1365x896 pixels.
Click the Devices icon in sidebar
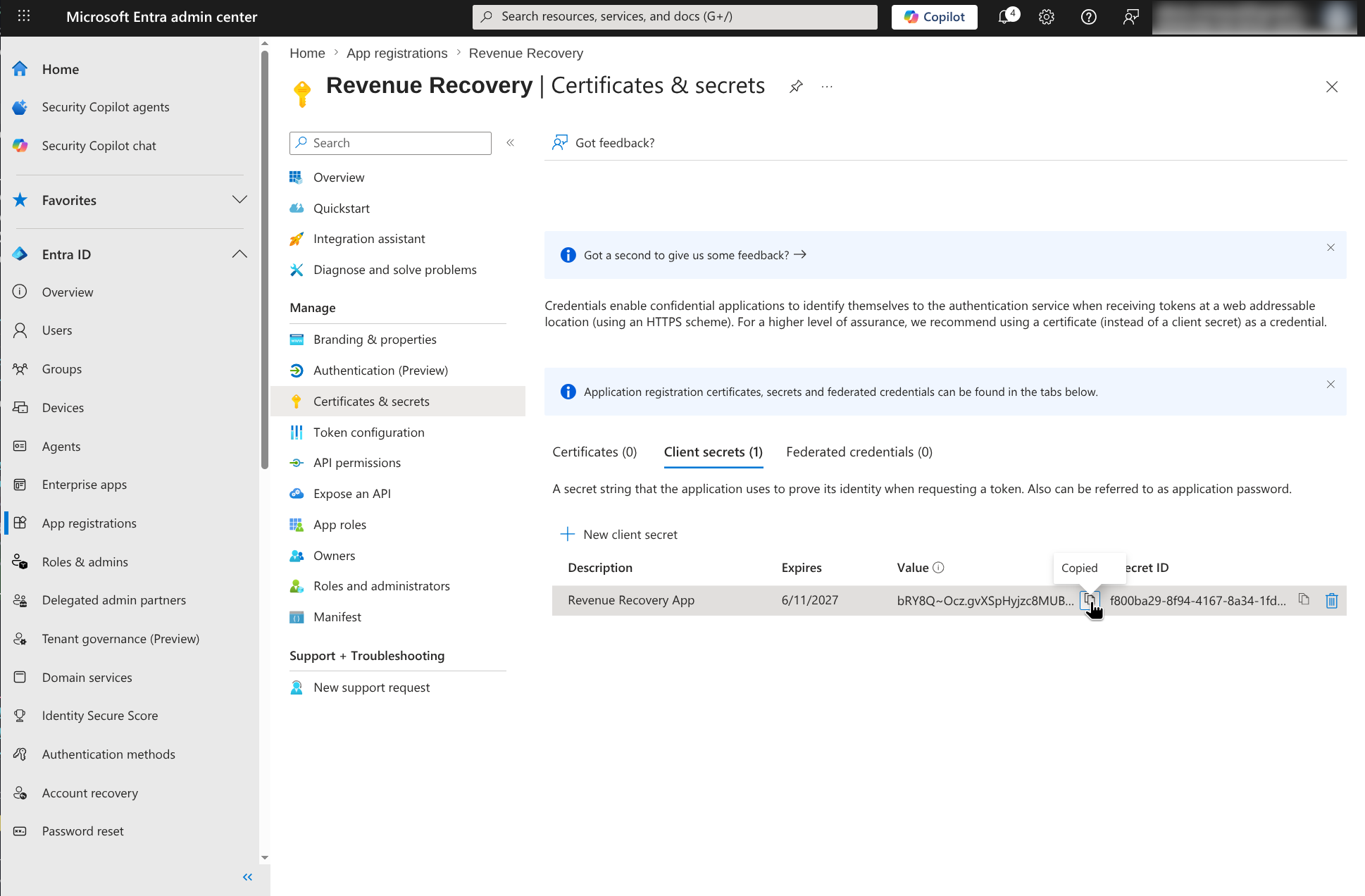point(20,408)
